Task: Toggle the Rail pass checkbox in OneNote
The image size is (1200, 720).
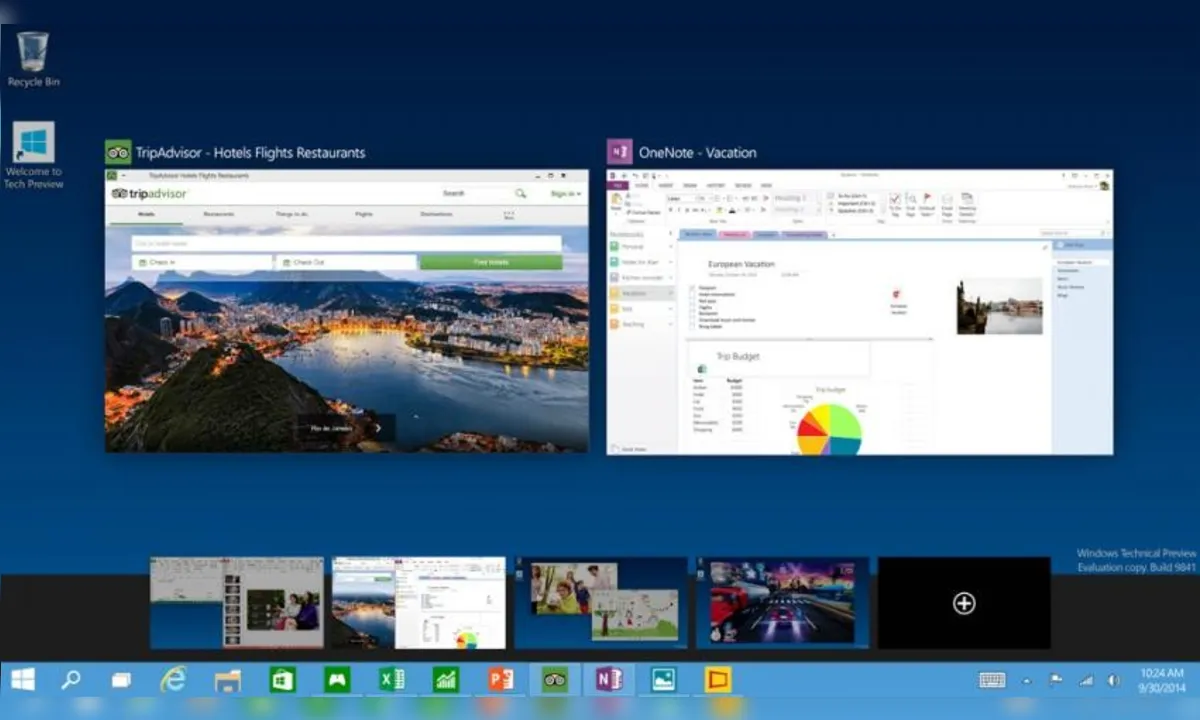Action: click(x=693, y=301)
